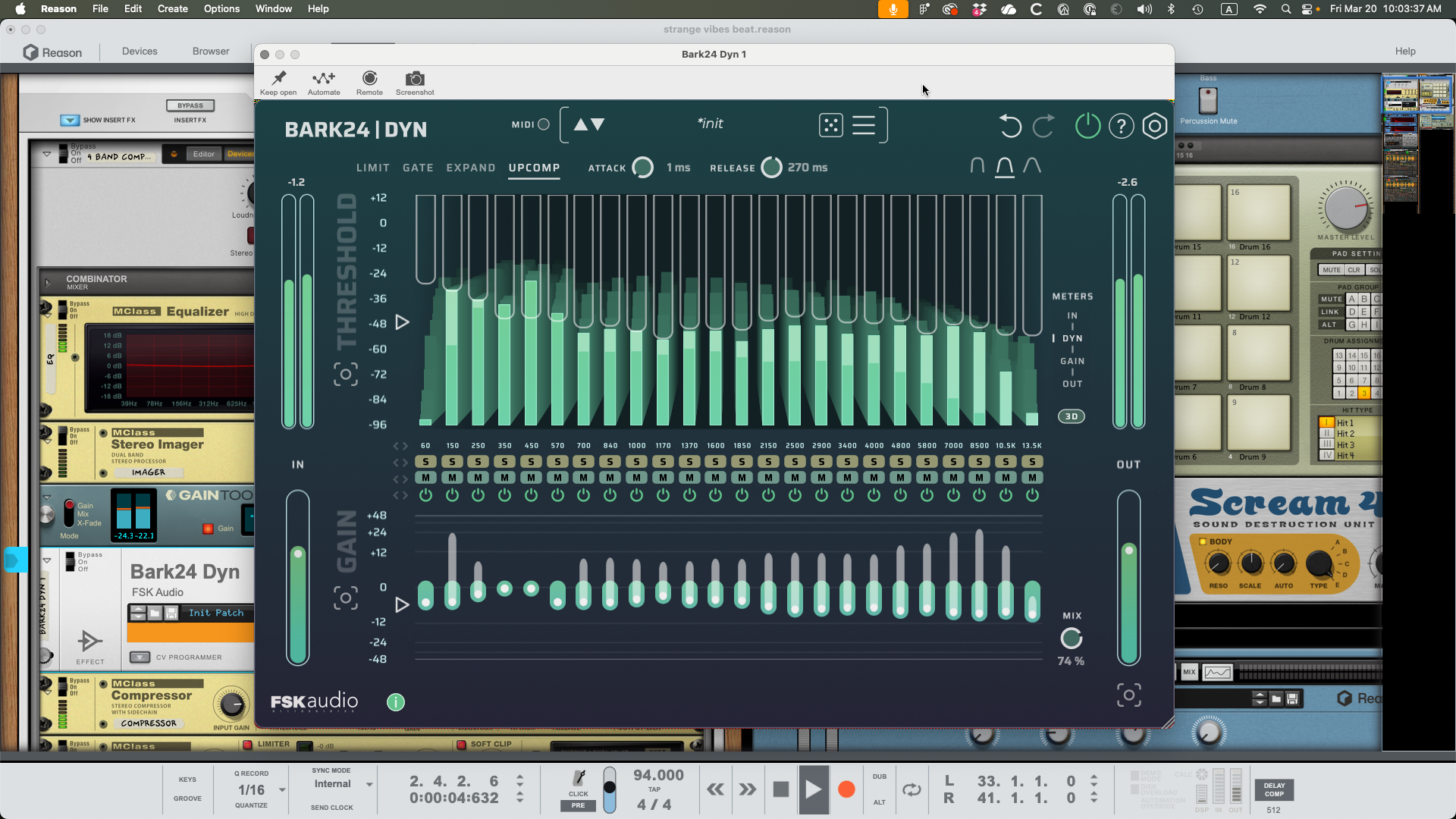Image resolution: width=1456 pixels, height=819 pixels.
Task: Adjust the MIX knob at 74%
Action: [1072, 639]
